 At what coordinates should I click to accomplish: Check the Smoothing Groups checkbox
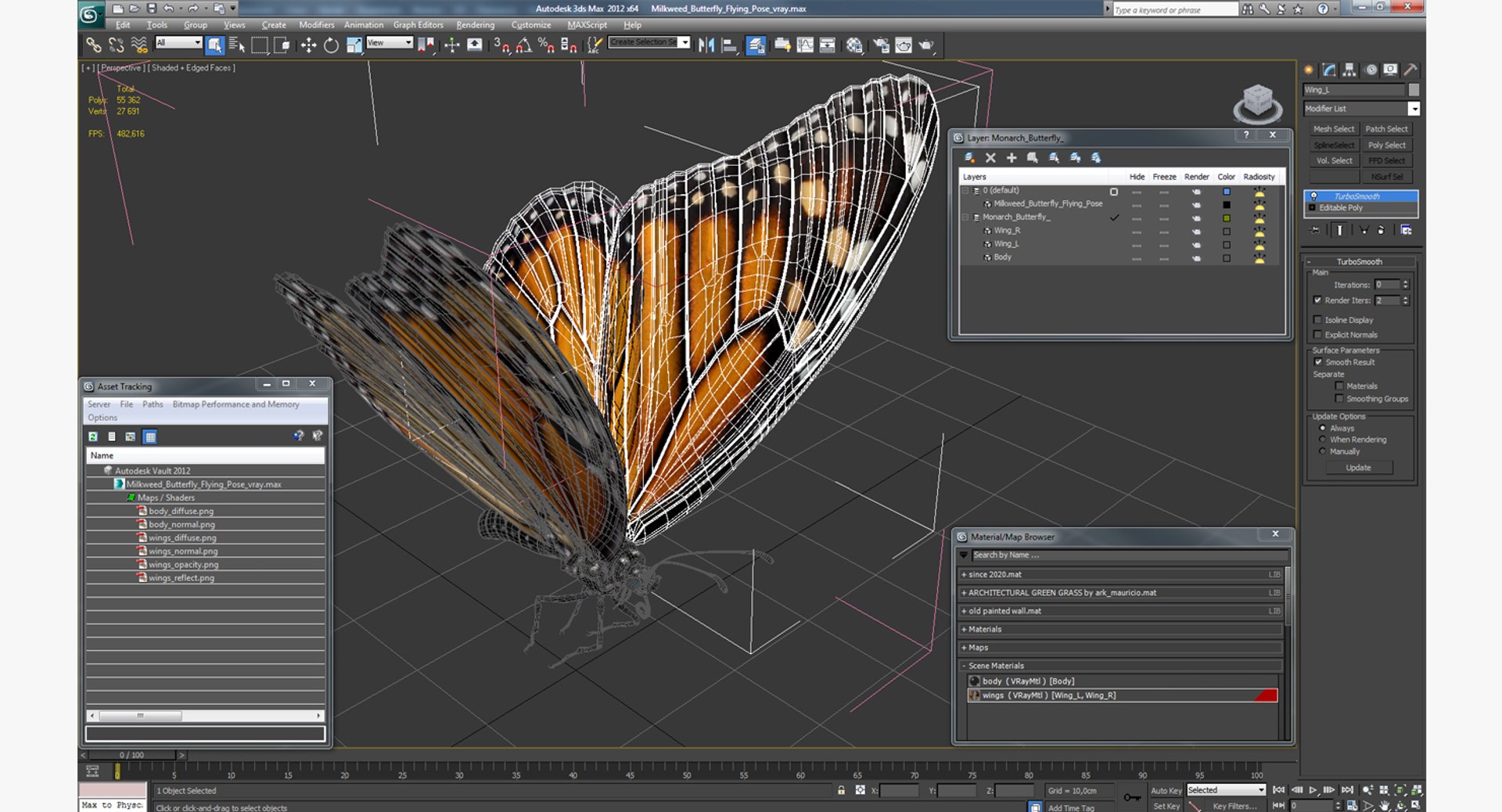coord(1339,399)
